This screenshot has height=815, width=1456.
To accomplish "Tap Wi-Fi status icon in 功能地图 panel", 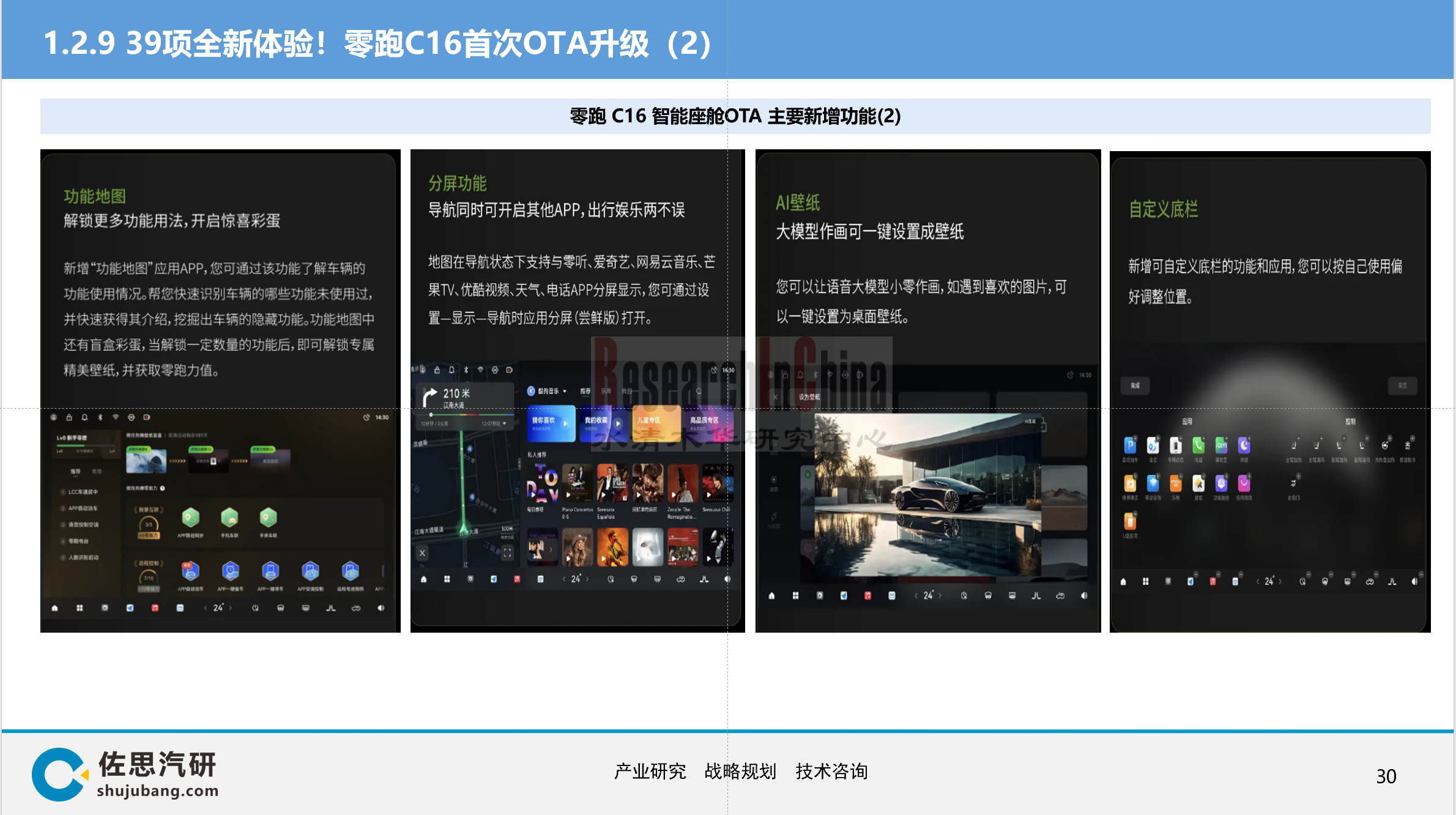I will point(116,417).
